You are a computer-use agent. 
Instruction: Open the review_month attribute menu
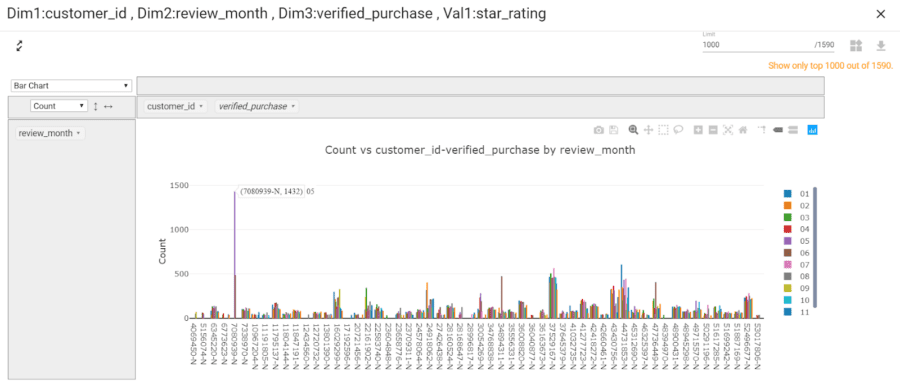[49, 133]
